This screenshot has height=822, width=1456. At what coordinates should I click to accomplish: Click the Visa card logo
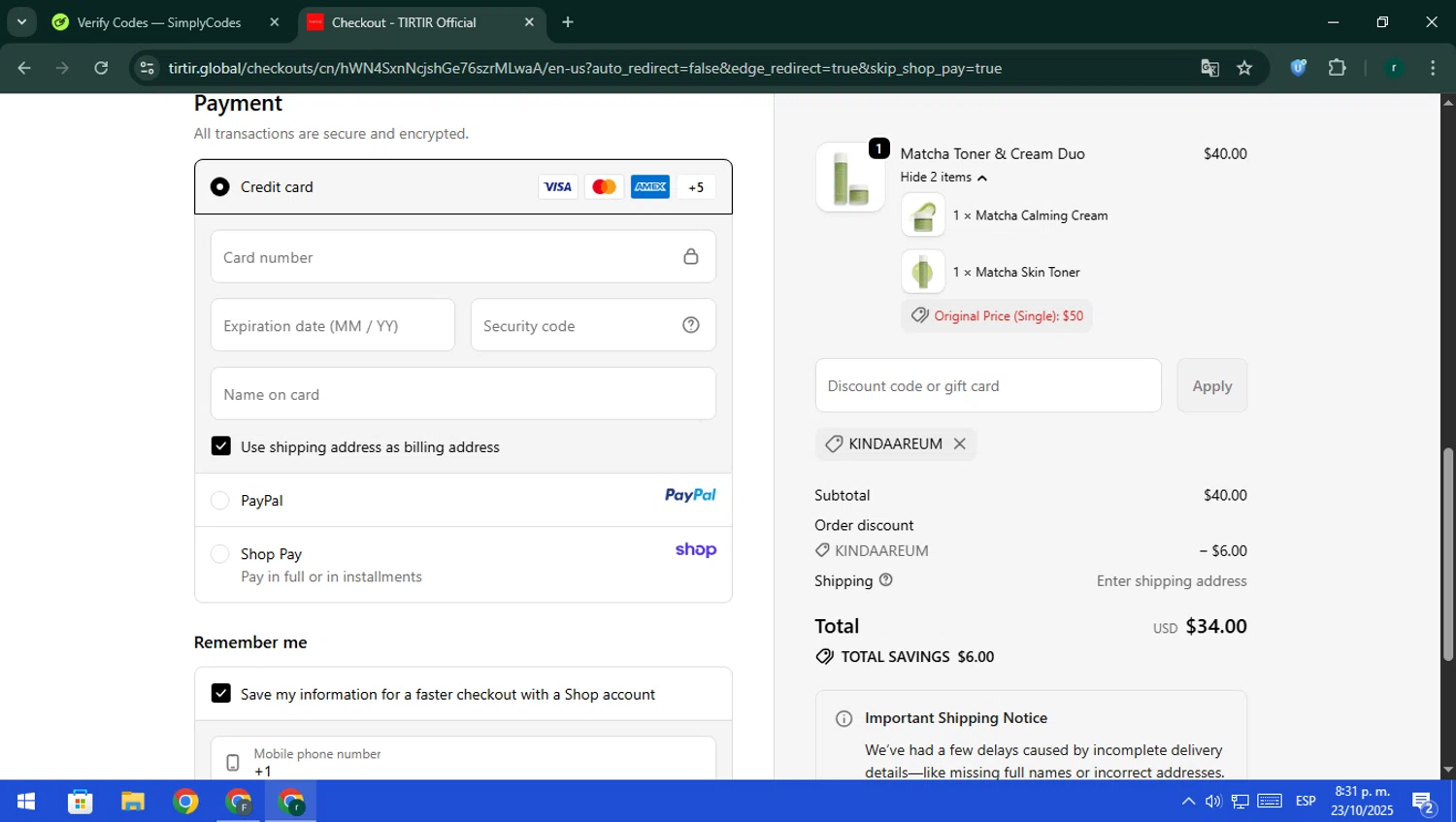557,187
